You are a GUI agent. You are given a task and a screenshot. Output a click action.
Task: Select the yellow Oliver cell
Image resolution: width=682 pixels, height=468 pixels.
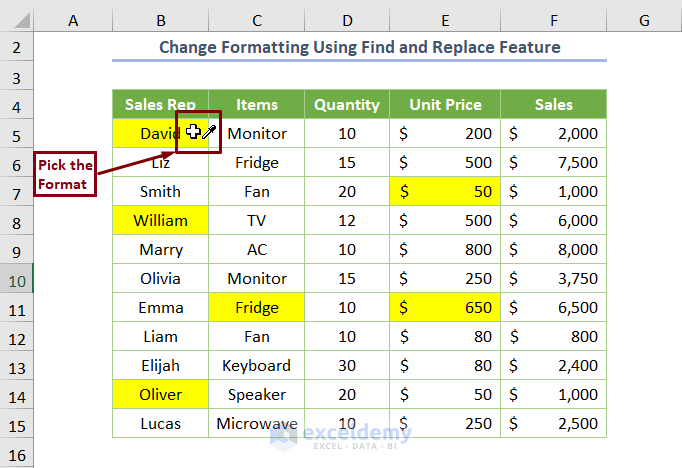point(160,395)
